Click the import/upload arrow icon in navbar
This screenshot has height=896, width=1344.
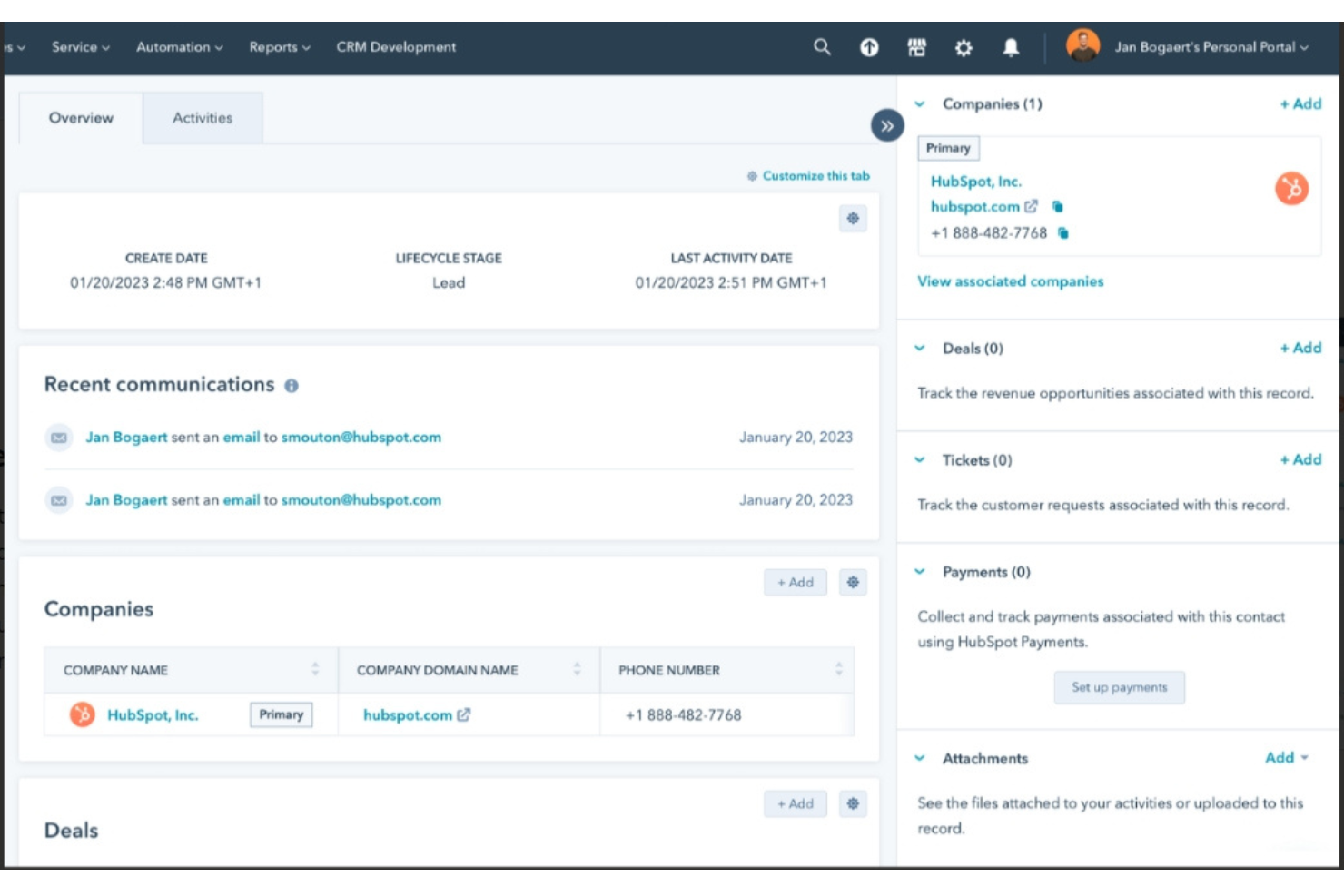click(869, 47)
